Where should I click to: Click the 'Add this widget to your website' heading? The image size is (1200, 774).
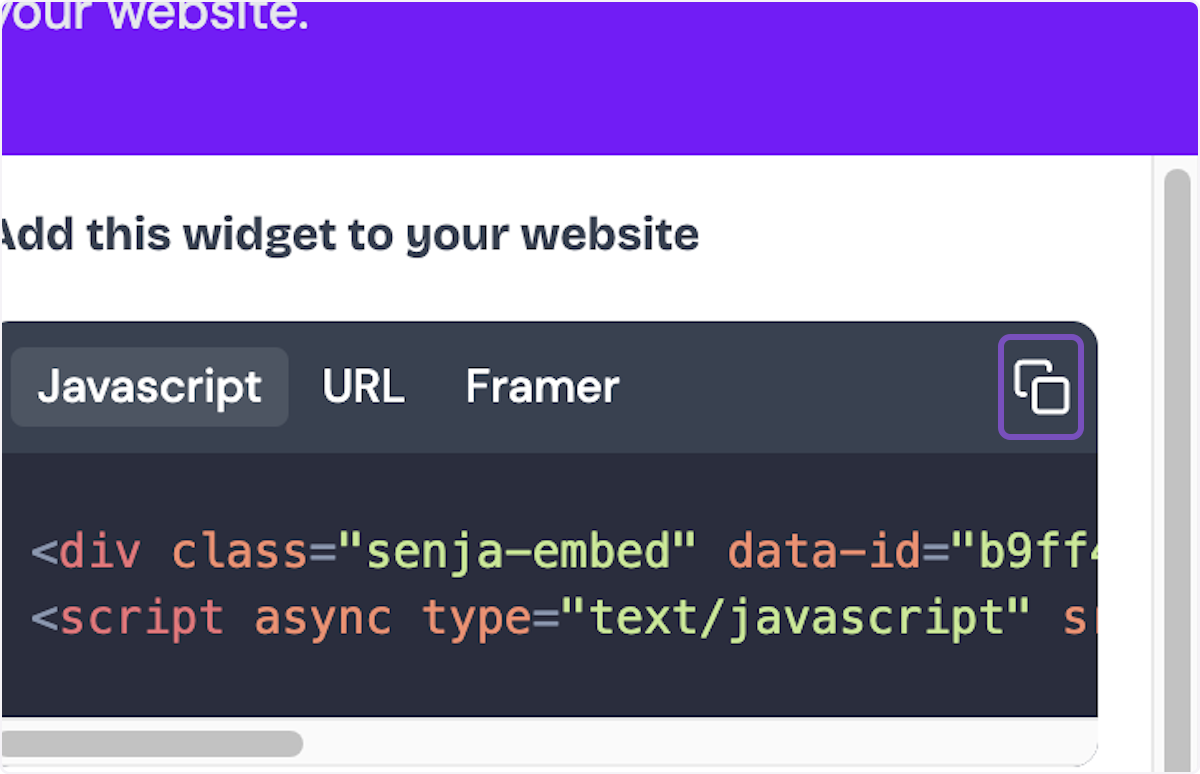point(349,234)
